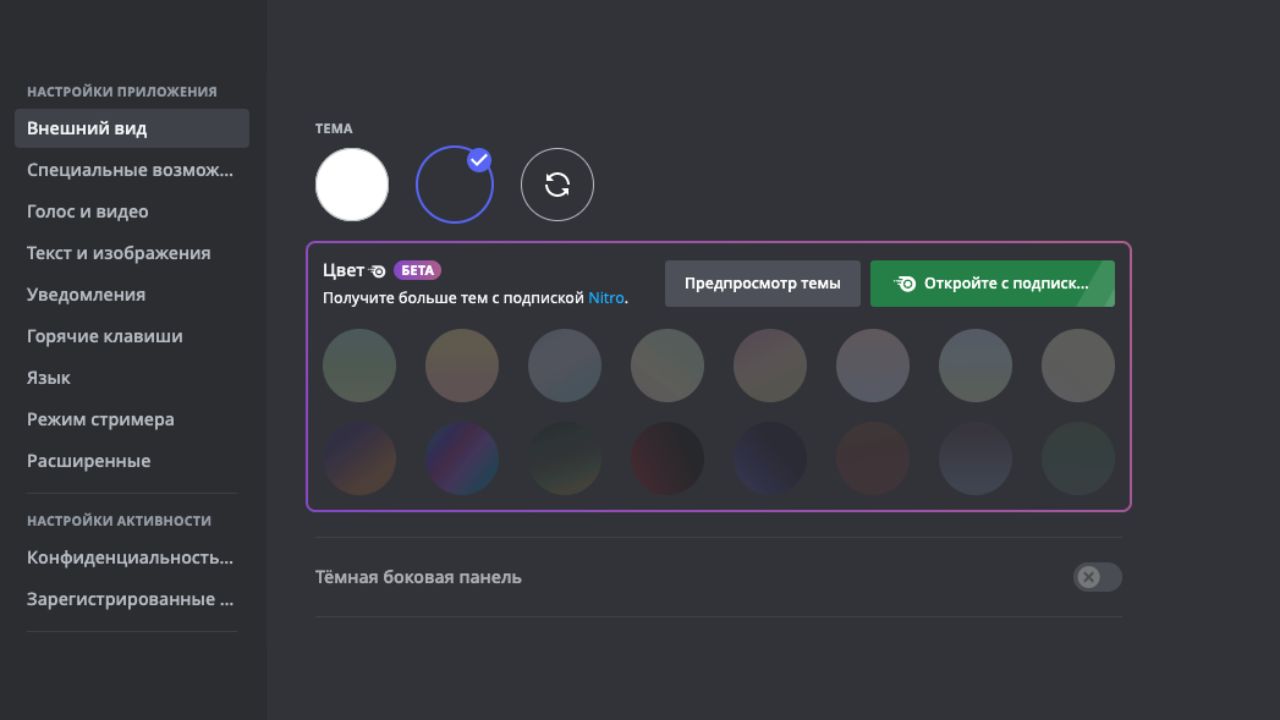
Task: Select the third color theme in bottom row
Action: pyautogui.click(x=565, y=458)
